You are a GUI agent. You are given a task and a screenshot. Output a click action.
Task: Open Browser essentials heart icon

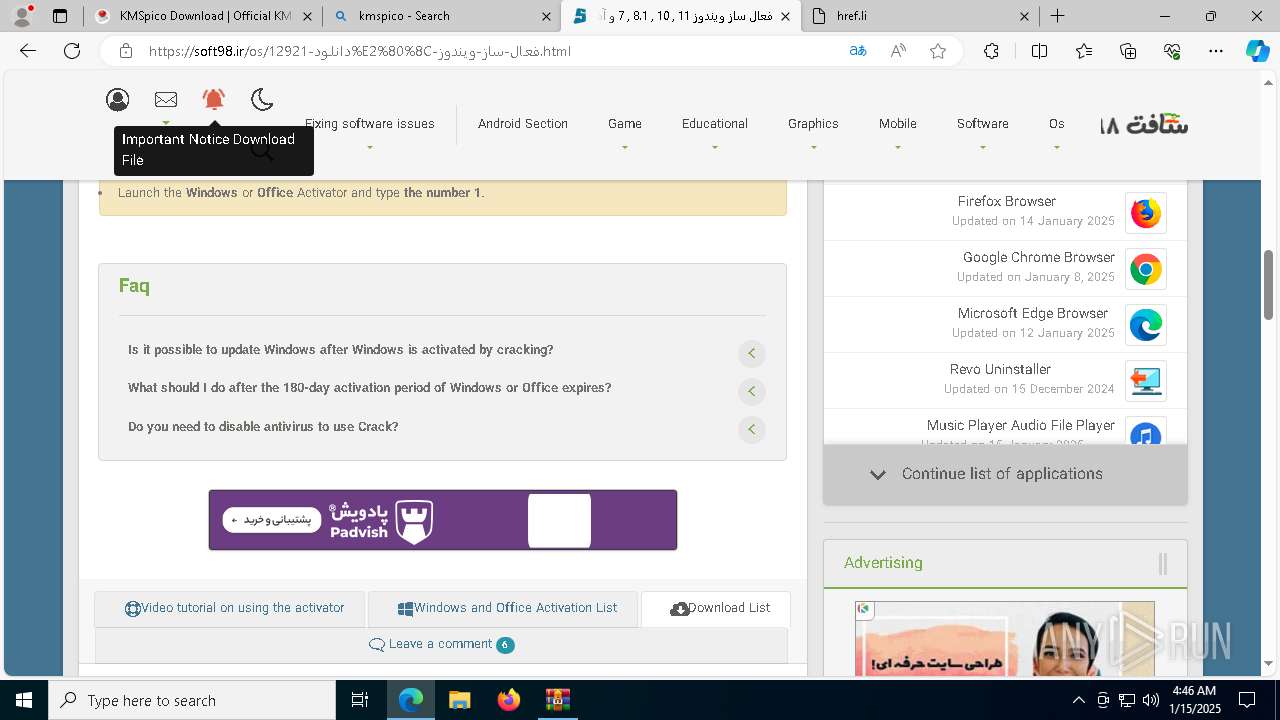click(x=1172, y=51)
